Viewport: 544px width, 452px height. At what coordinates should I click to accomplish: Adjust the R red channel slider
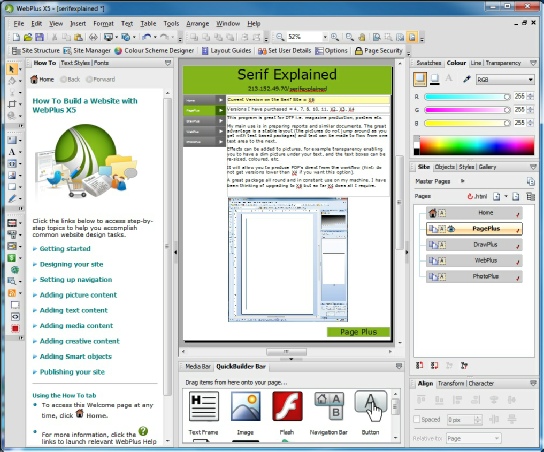[x=467, y=97]
